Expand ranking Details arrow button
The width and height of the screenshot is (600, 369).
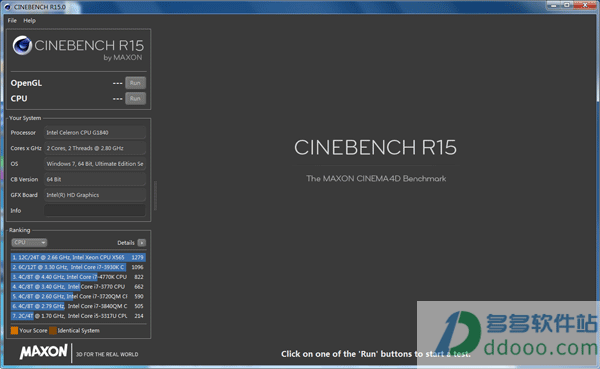coord(142,243)
